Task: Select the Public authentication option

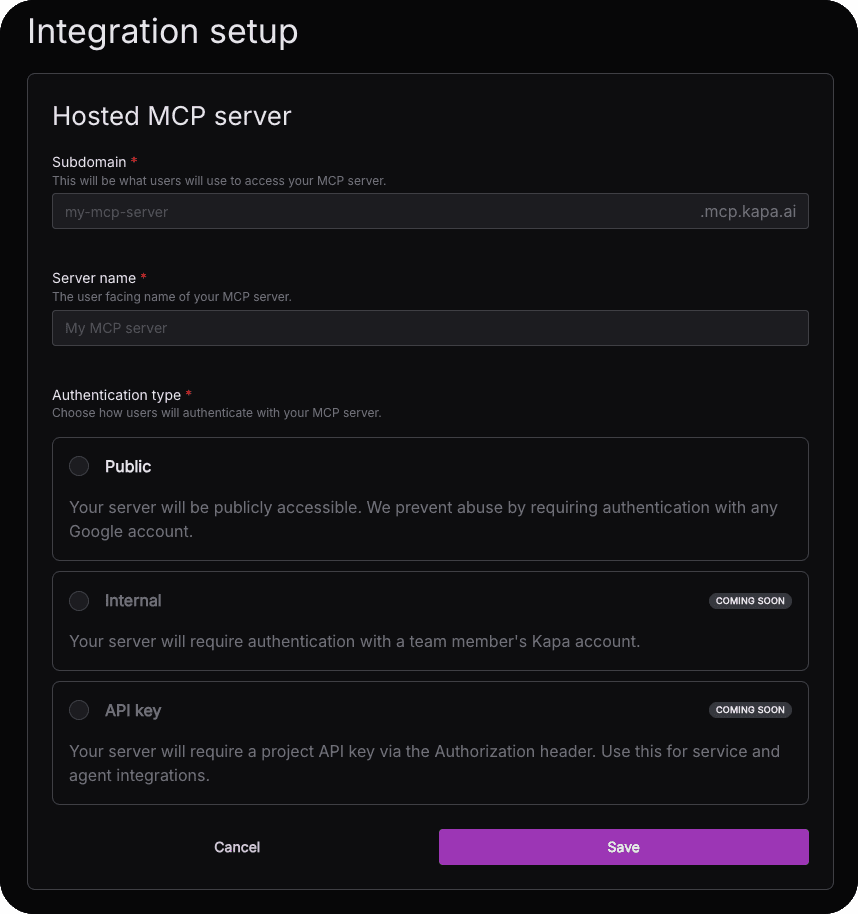Action: 79,466
